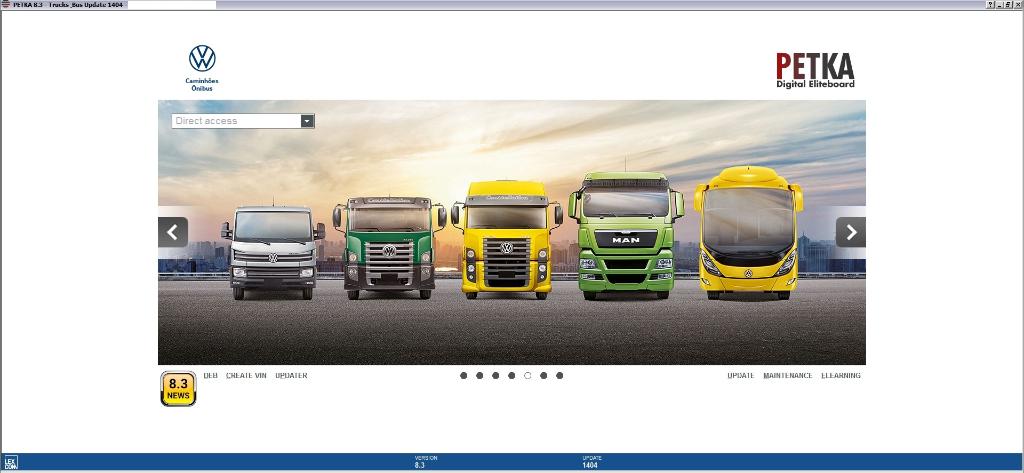Click the yellow VW Constellation truck
Screen dimensions: 1024x473
tap(507, 240)
